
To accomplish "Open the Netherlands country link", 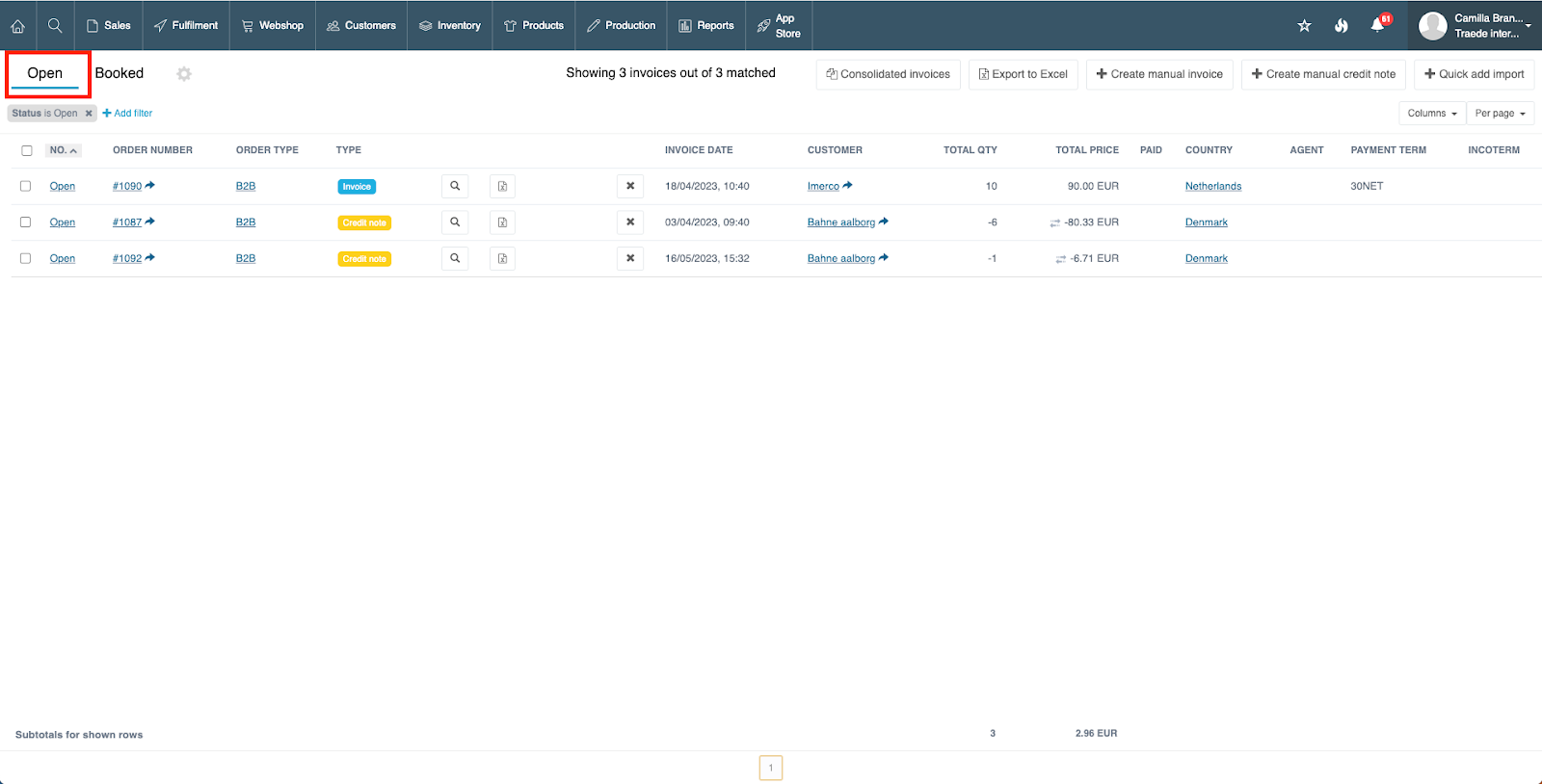I will pyautogui.click(x=1213, y=187).
